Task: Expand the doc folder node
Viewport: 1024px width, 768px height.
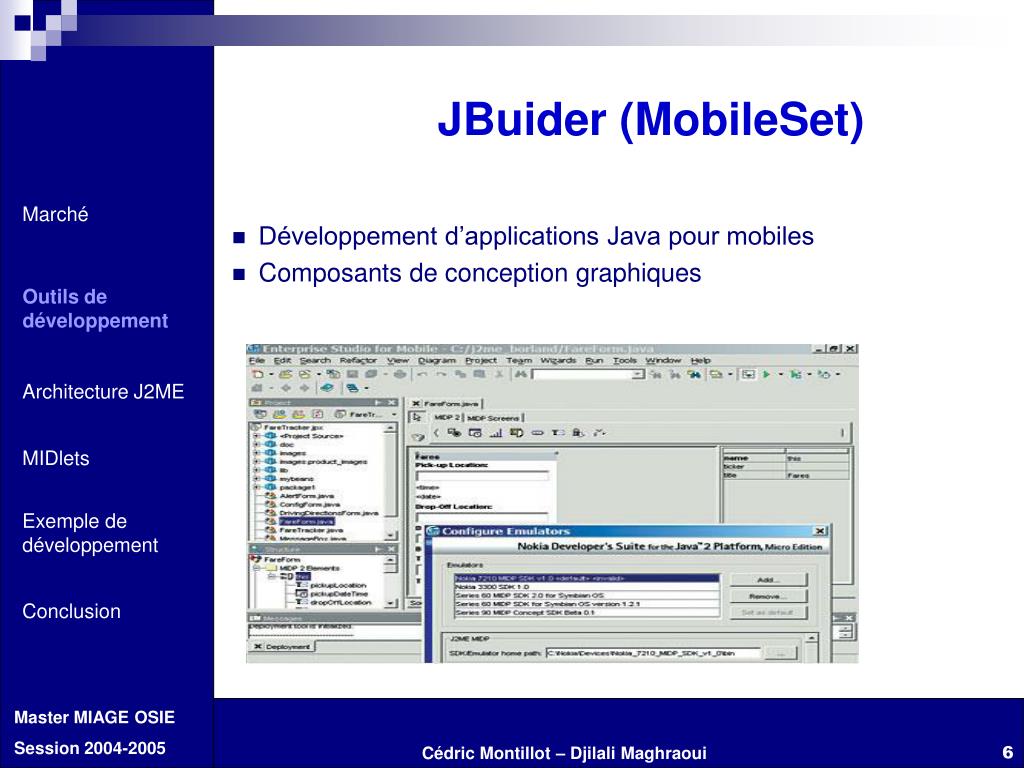Action: coord(256,445)
